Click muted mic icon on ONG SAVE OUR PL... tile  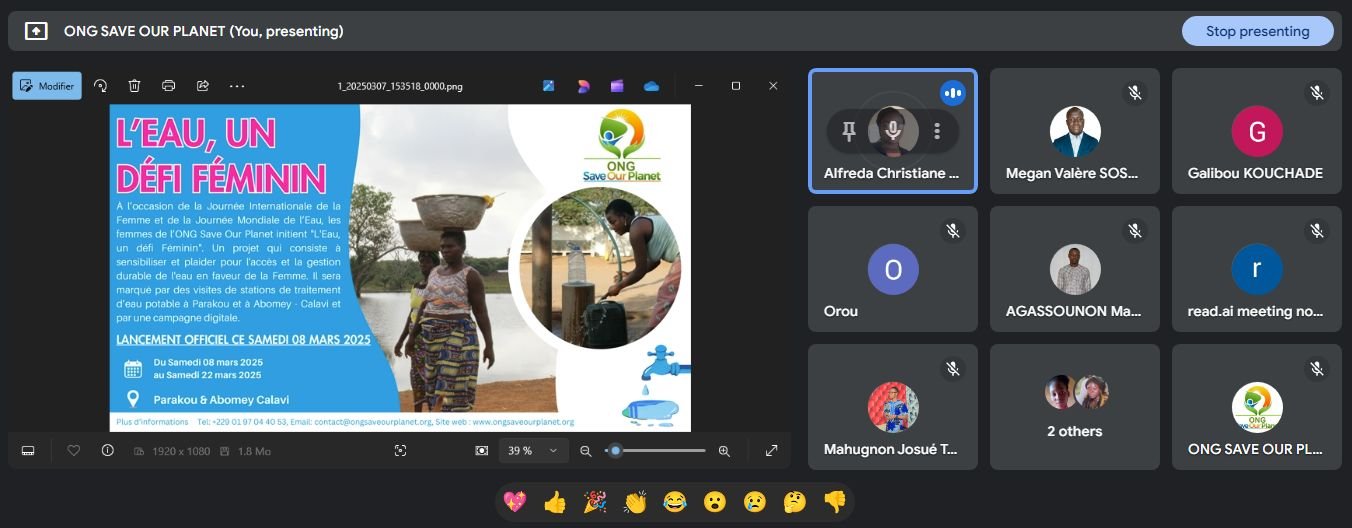(1317, 369)
